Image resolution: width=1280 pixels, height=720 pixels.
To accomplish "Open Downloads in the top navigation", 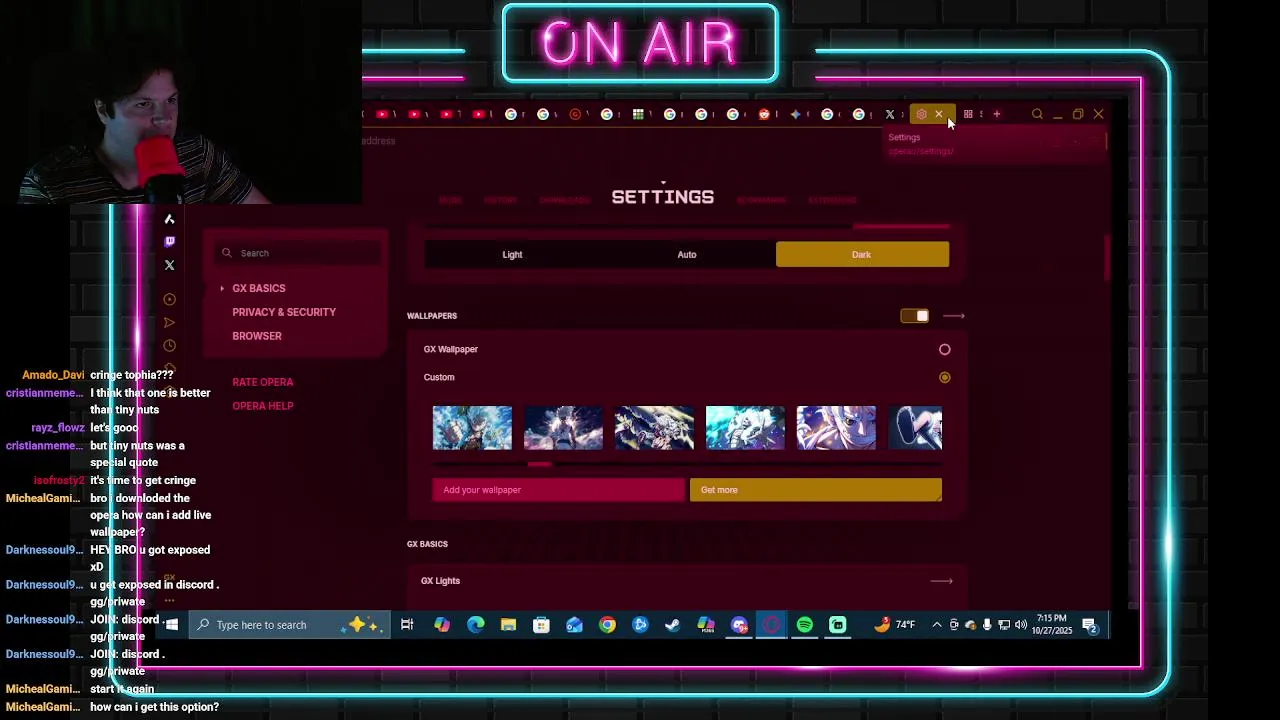I will click(x=564, y=200).
